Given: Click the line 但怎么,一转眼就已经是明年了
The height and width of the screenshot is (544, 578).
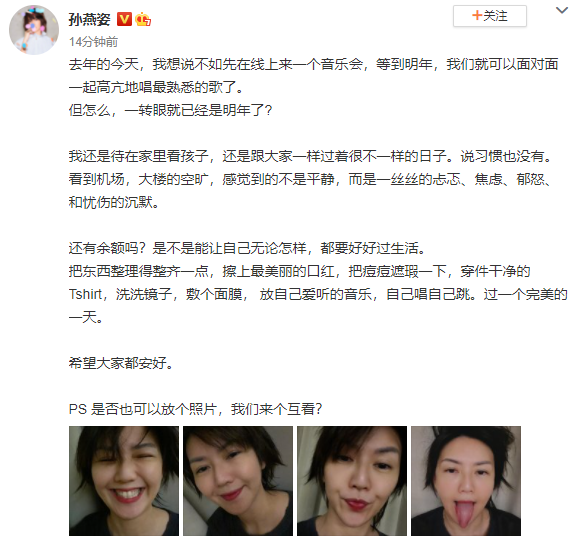Looking at the screenshot, I should (x=170, y=110).
